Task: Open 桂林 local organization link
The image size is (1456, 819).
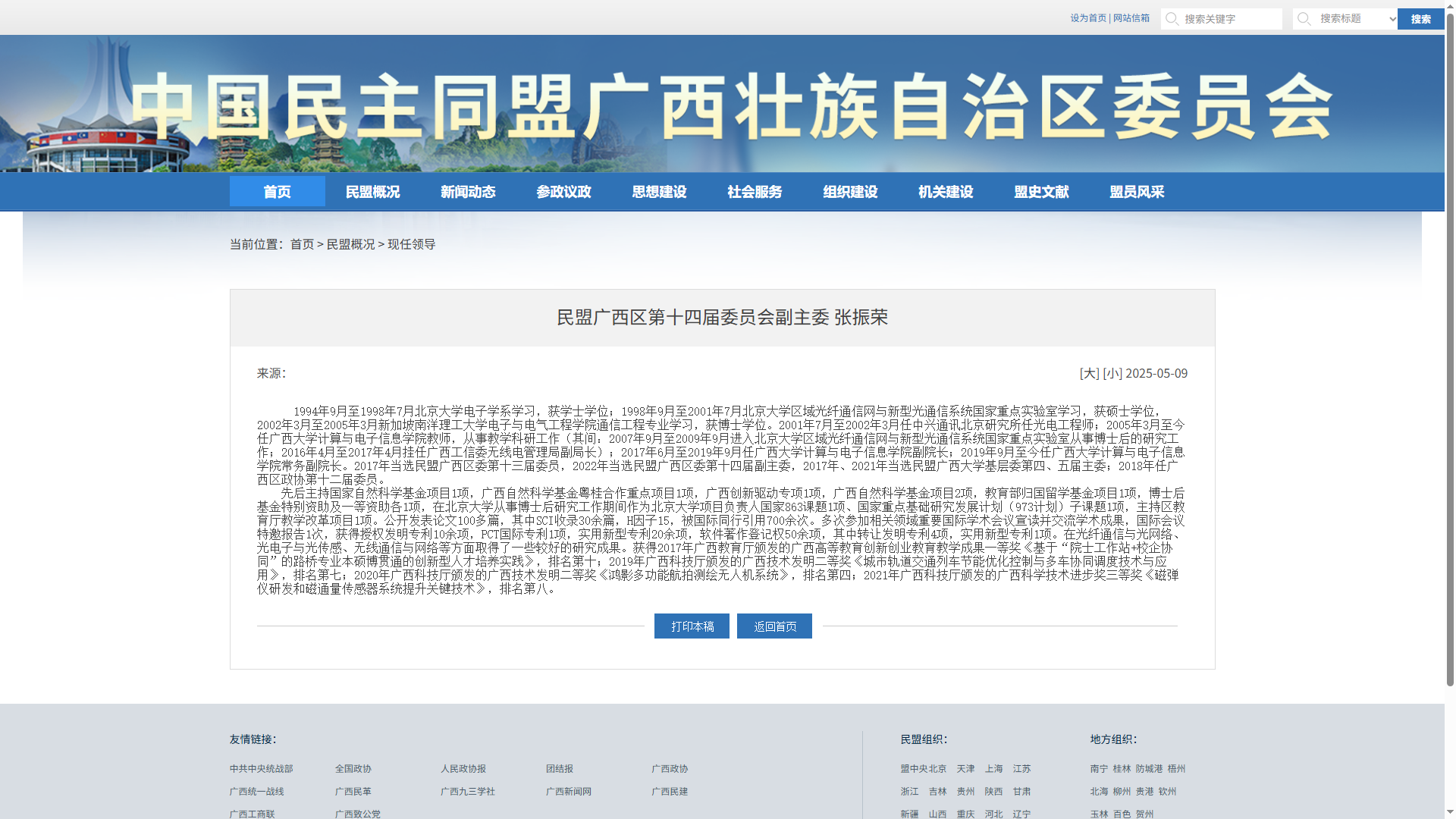Action: 1122,769
